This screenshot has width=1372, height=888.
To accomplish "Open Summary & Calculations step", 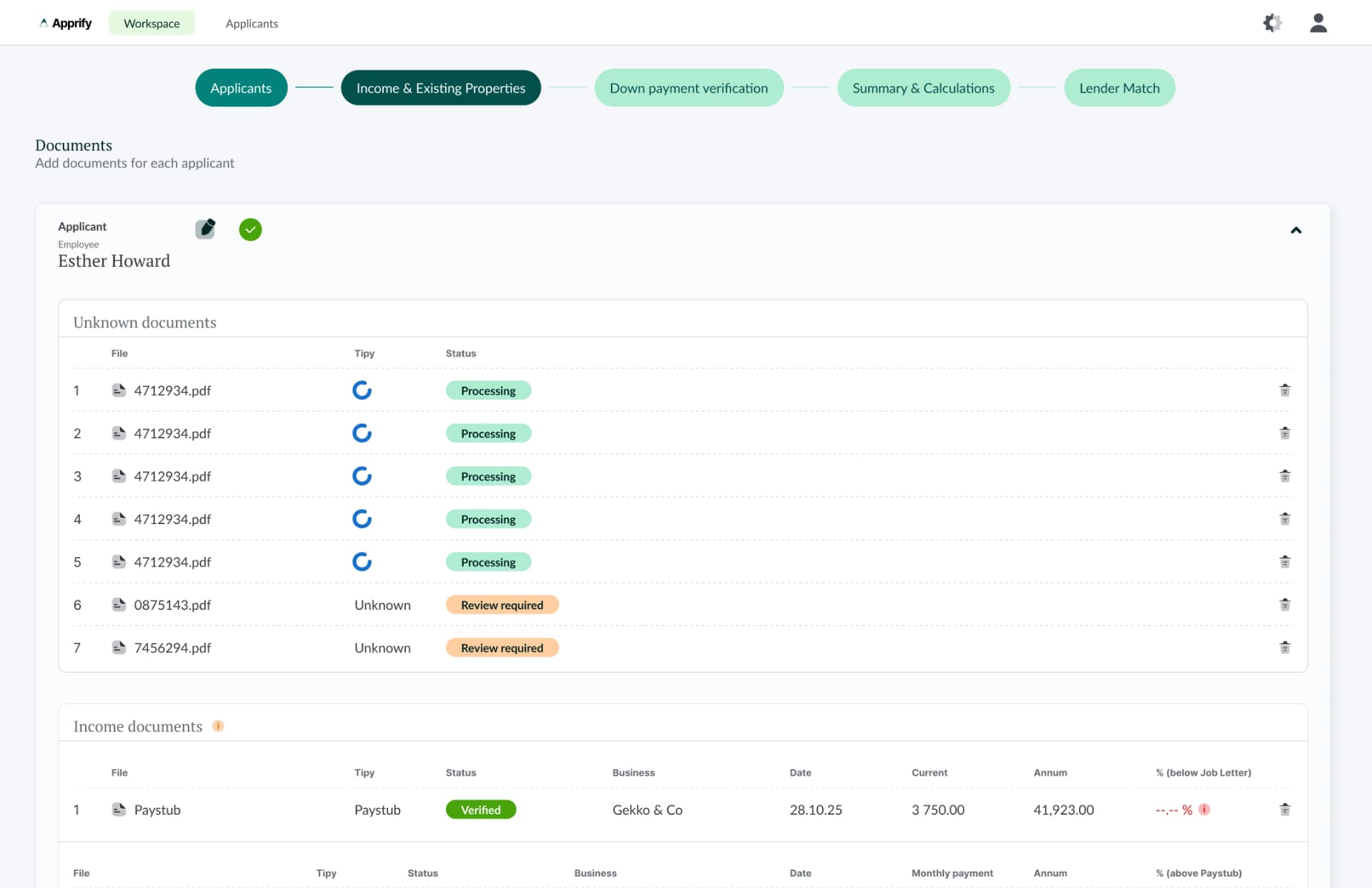I will 923,88.
